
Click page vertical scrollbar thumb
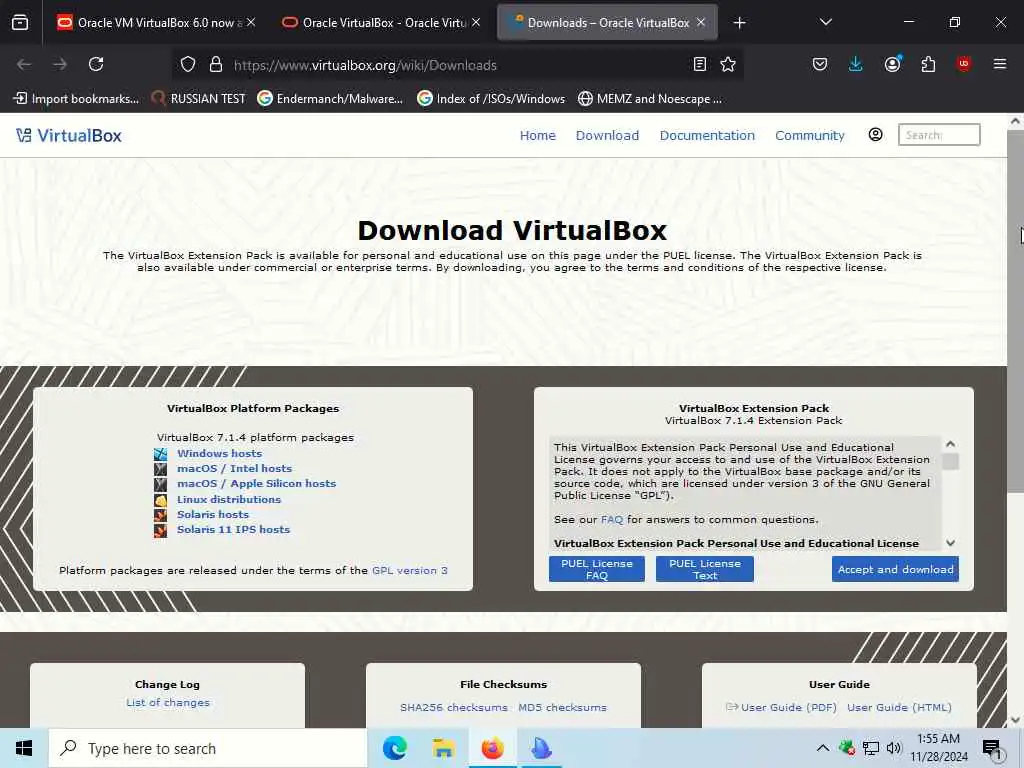[x=1015, y=312]
